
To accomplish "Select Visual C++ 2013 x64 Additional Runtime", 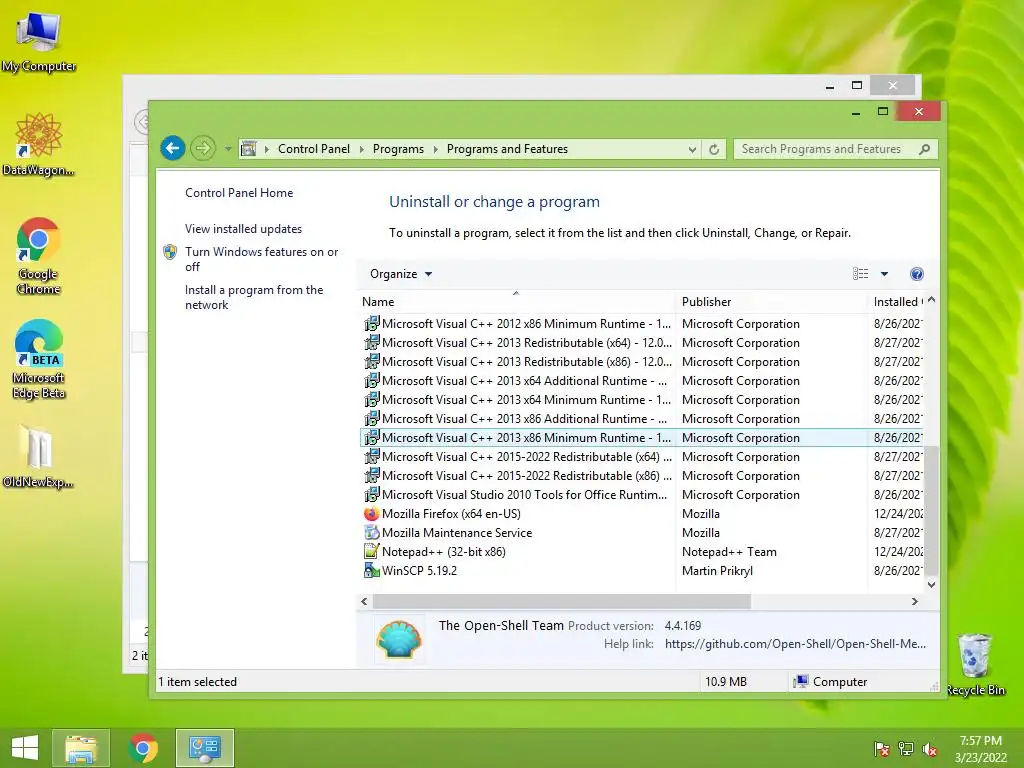I will click(x=642, y=381).
